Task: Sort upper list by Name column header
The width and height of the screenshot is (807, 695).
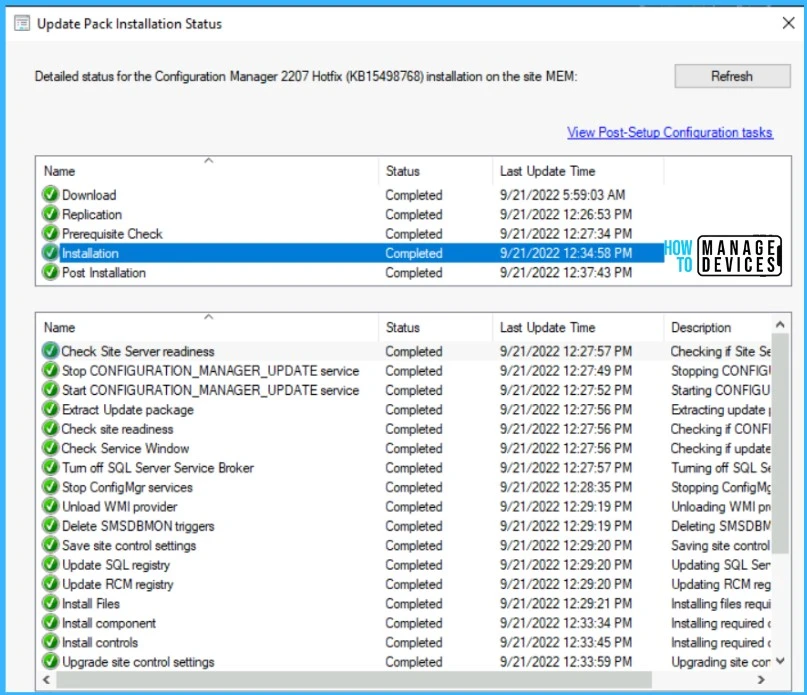Action: tap(207, 171)
